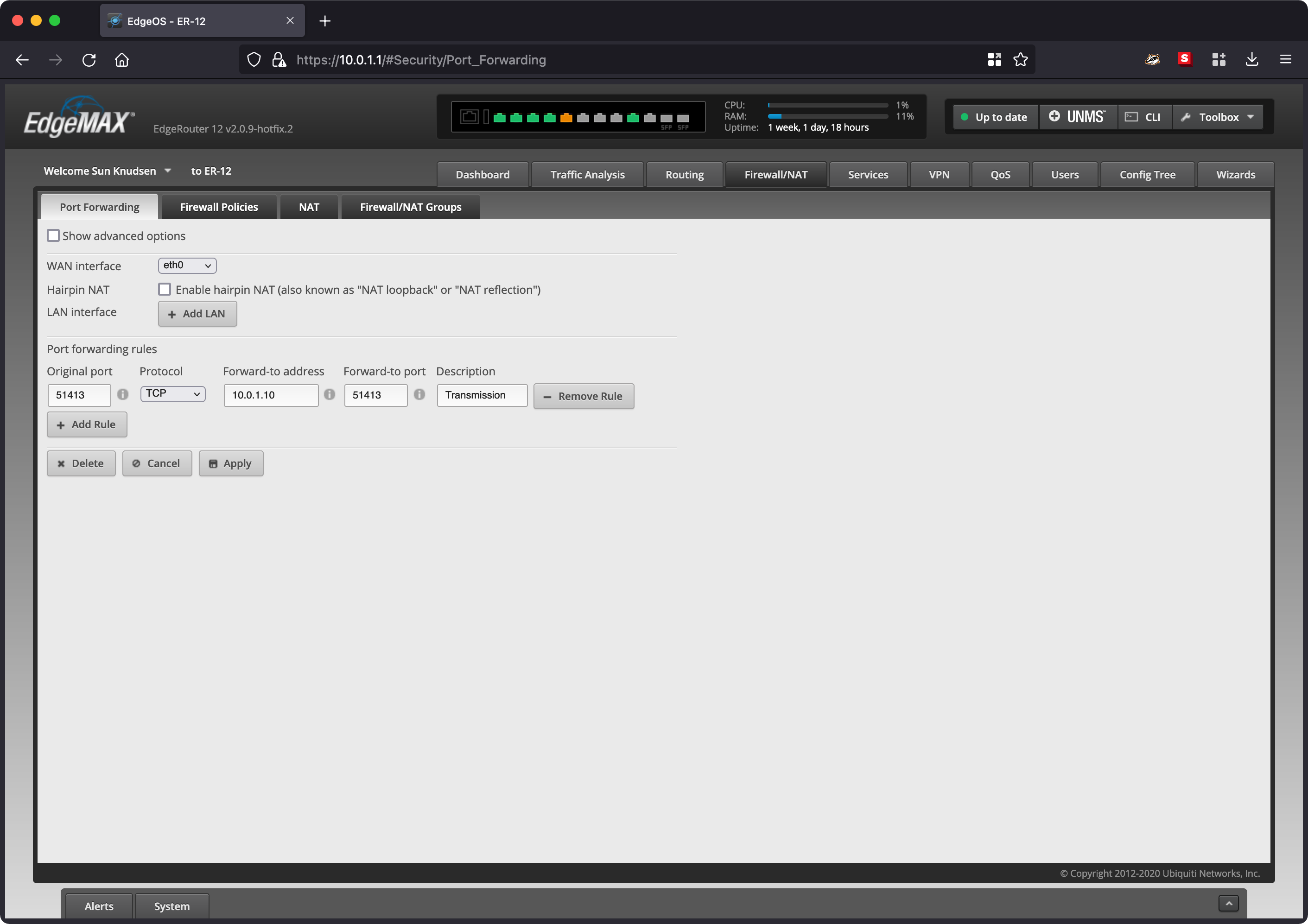Collapse the bottom panel arrow

[1229, 904]
